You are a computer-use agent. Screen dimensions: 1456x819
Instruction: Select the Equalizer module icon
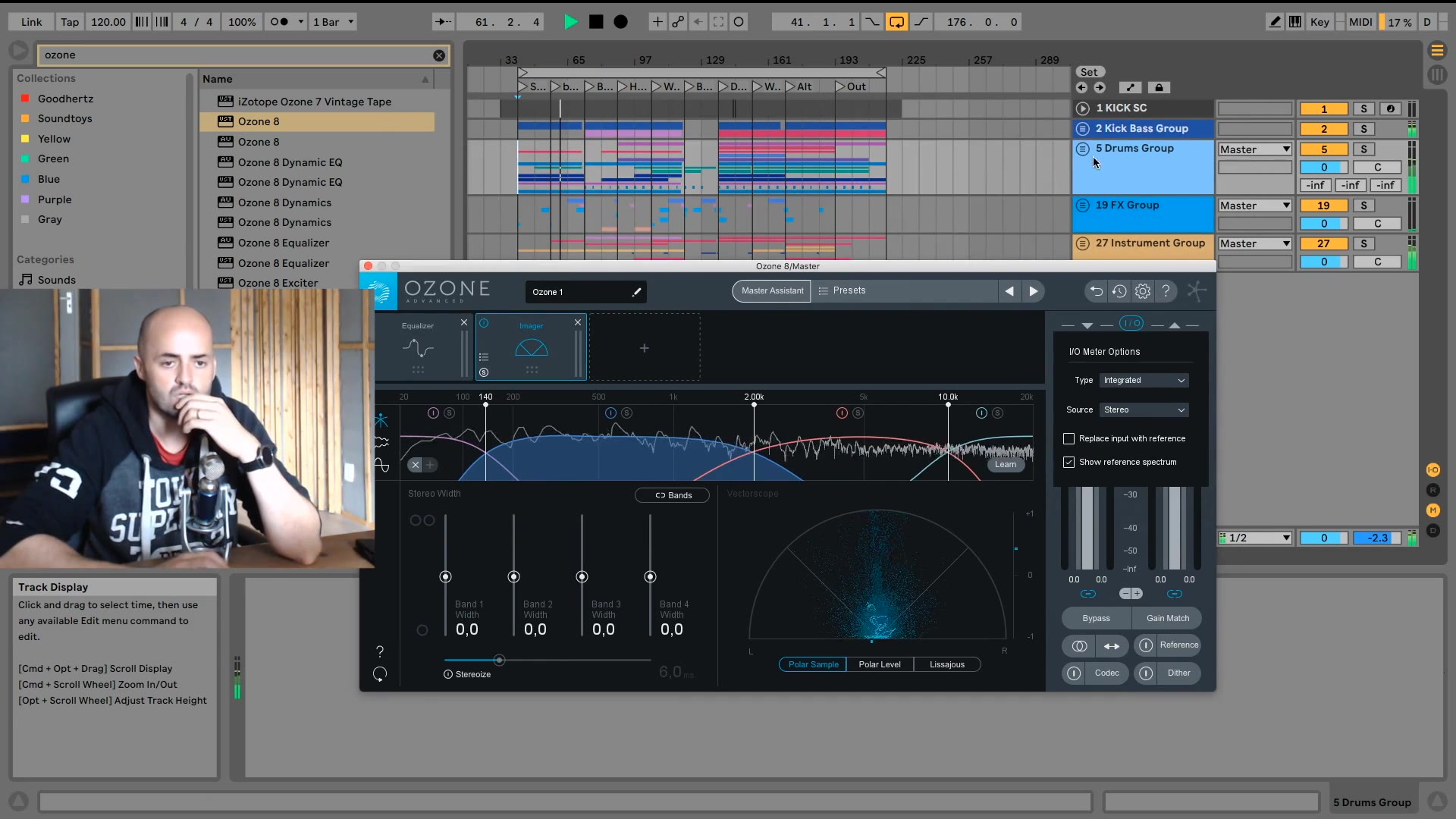(x=418, y=348)
